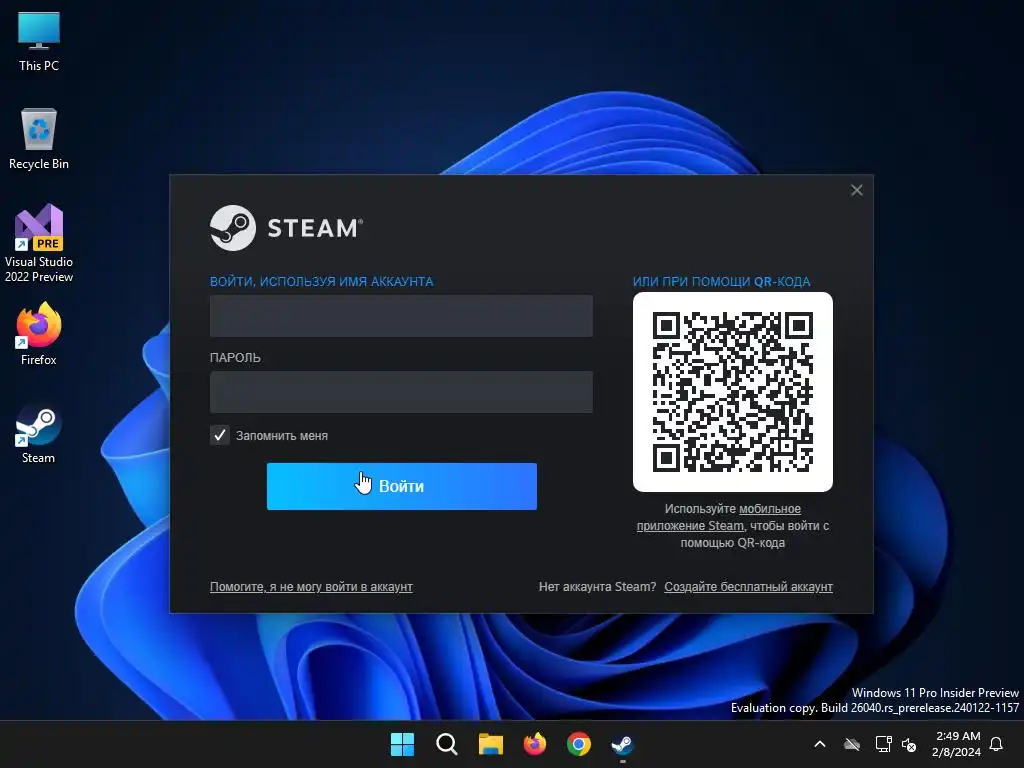
Task: Open the notifications bell
Action: point(996,744)
